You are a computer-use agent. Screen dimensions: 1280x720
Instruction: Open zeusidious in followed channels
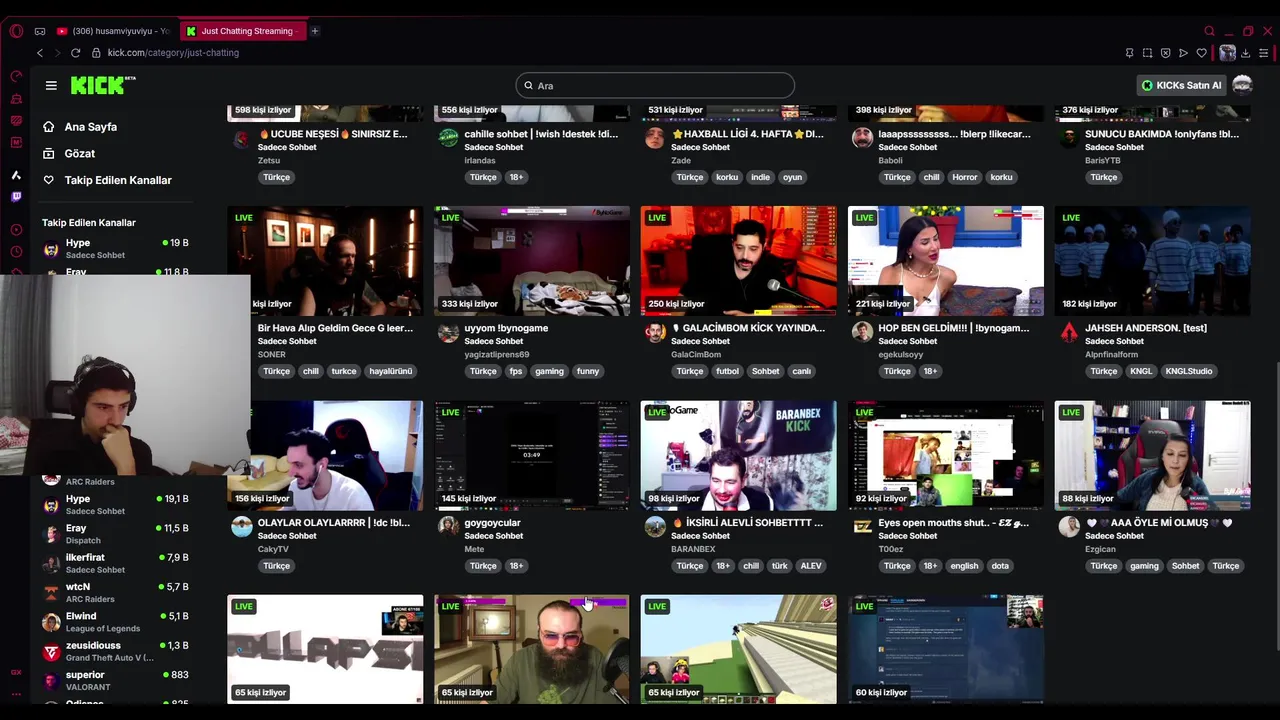coord(115,651)
